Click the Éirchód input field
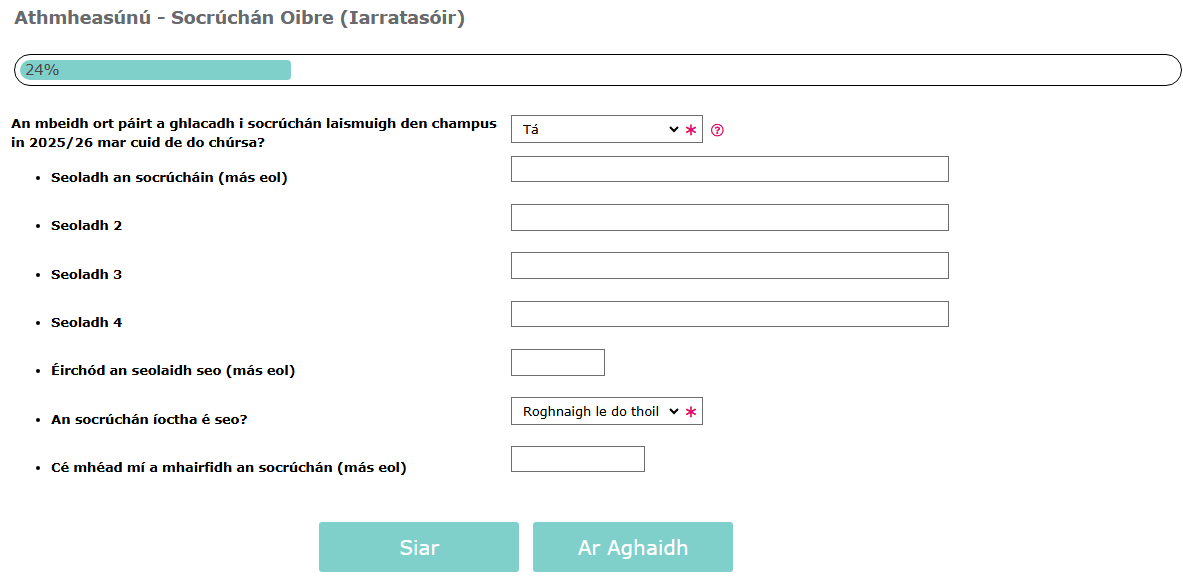The height and width of the screenshot is (585, 1183). [x=558, y=362]
